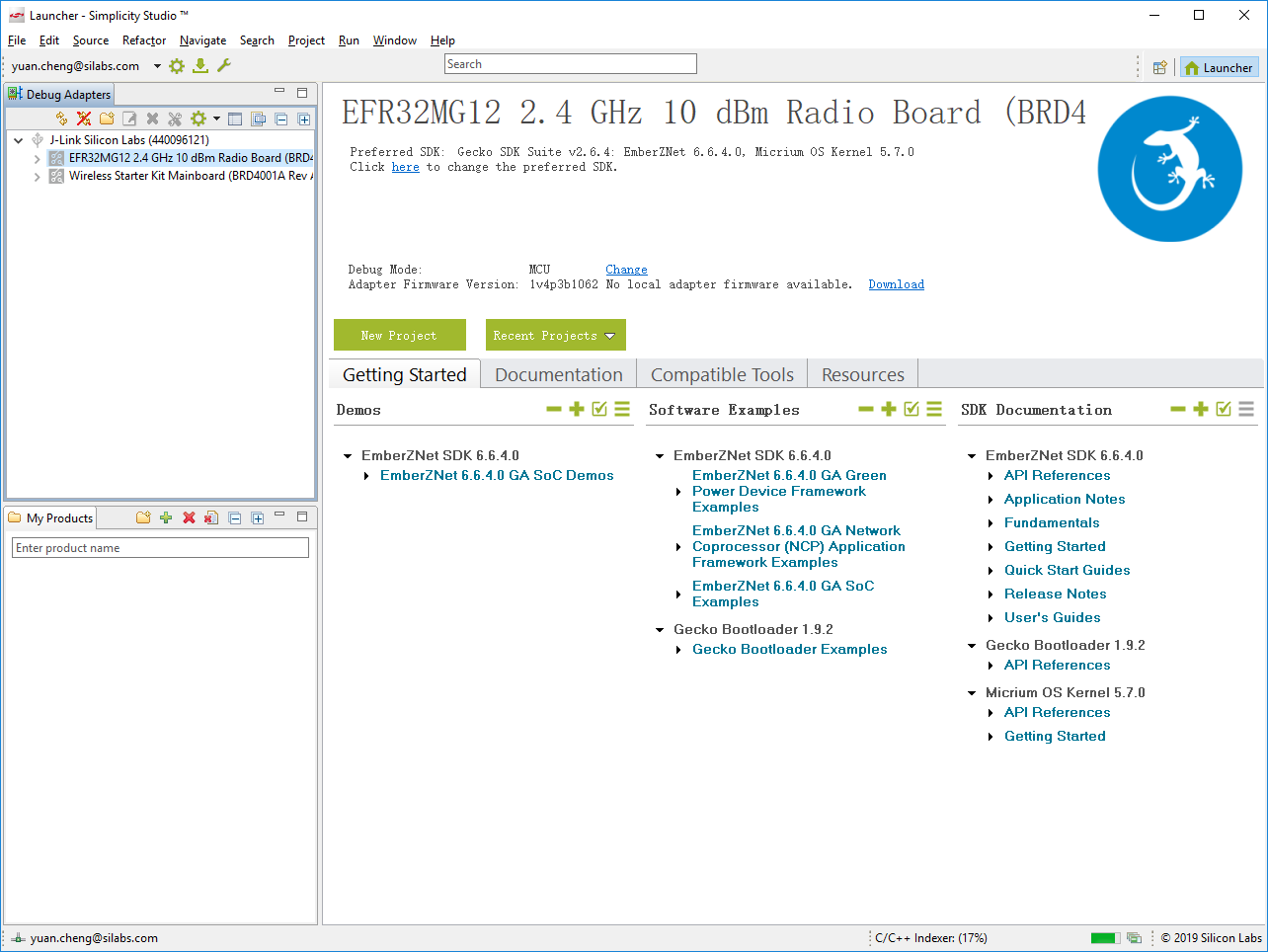Expand the EFR32MG12 Radio Board tree node
Viewport: 1268px width, 952px height.
coord(37,158)
